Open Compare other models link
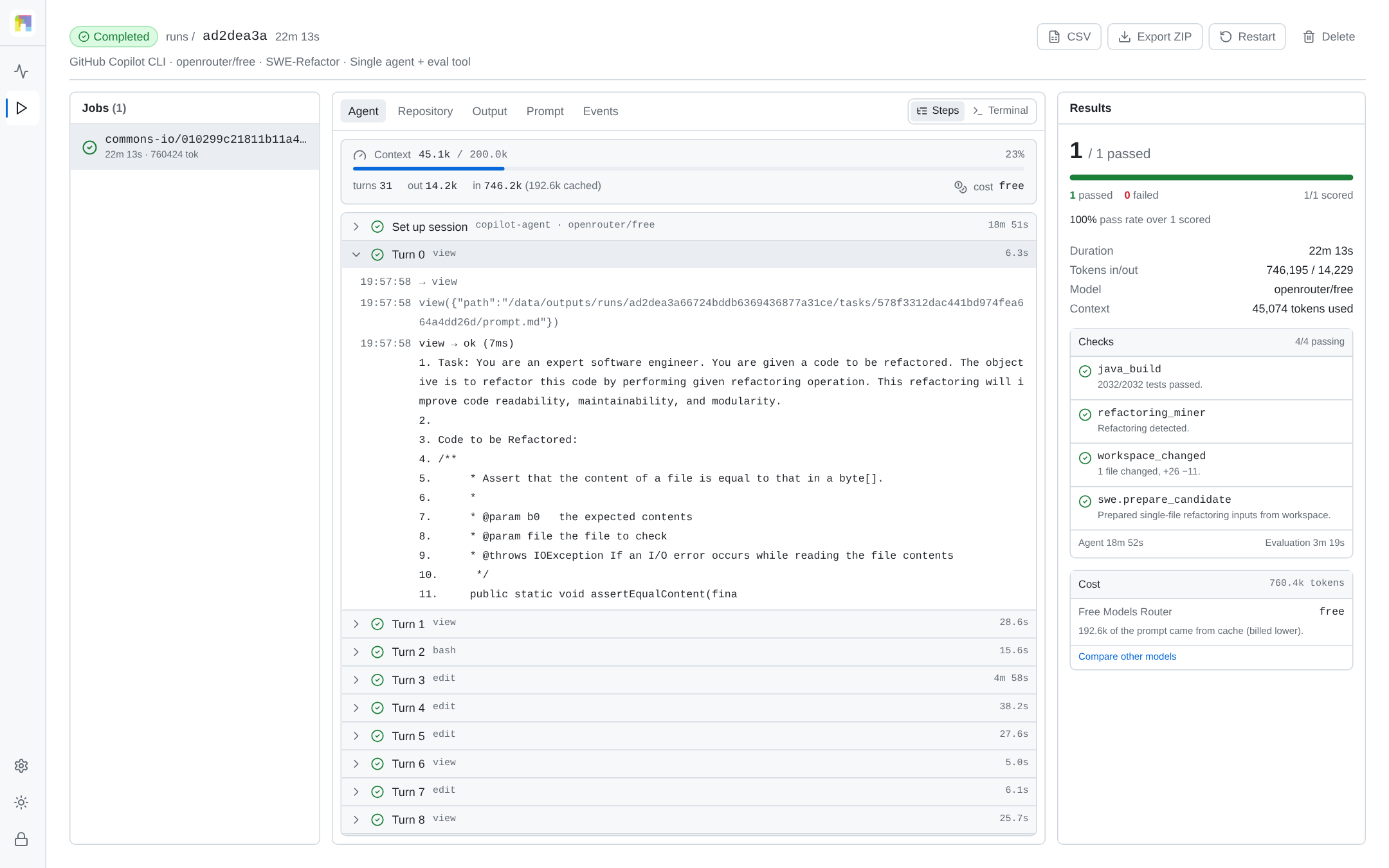This screenshot has width=1389, height=868. coord(1127,656)
